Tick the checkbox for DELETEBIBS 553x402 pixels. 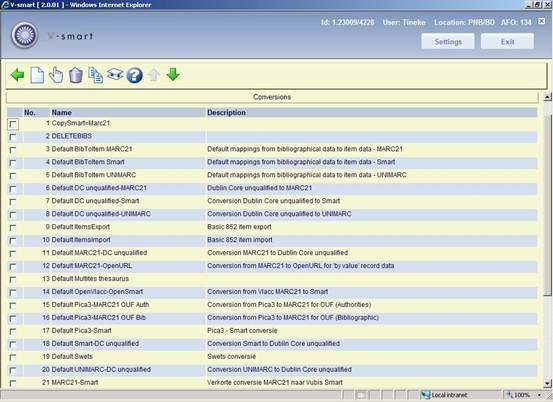tap(13, 137)
